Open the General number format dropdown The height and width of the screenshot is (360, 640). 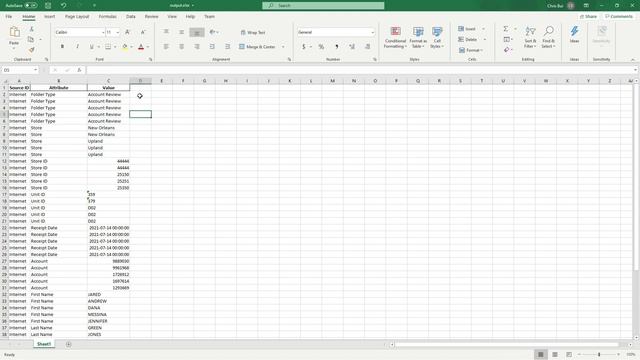pyautogui.click(x=372, y=32)
